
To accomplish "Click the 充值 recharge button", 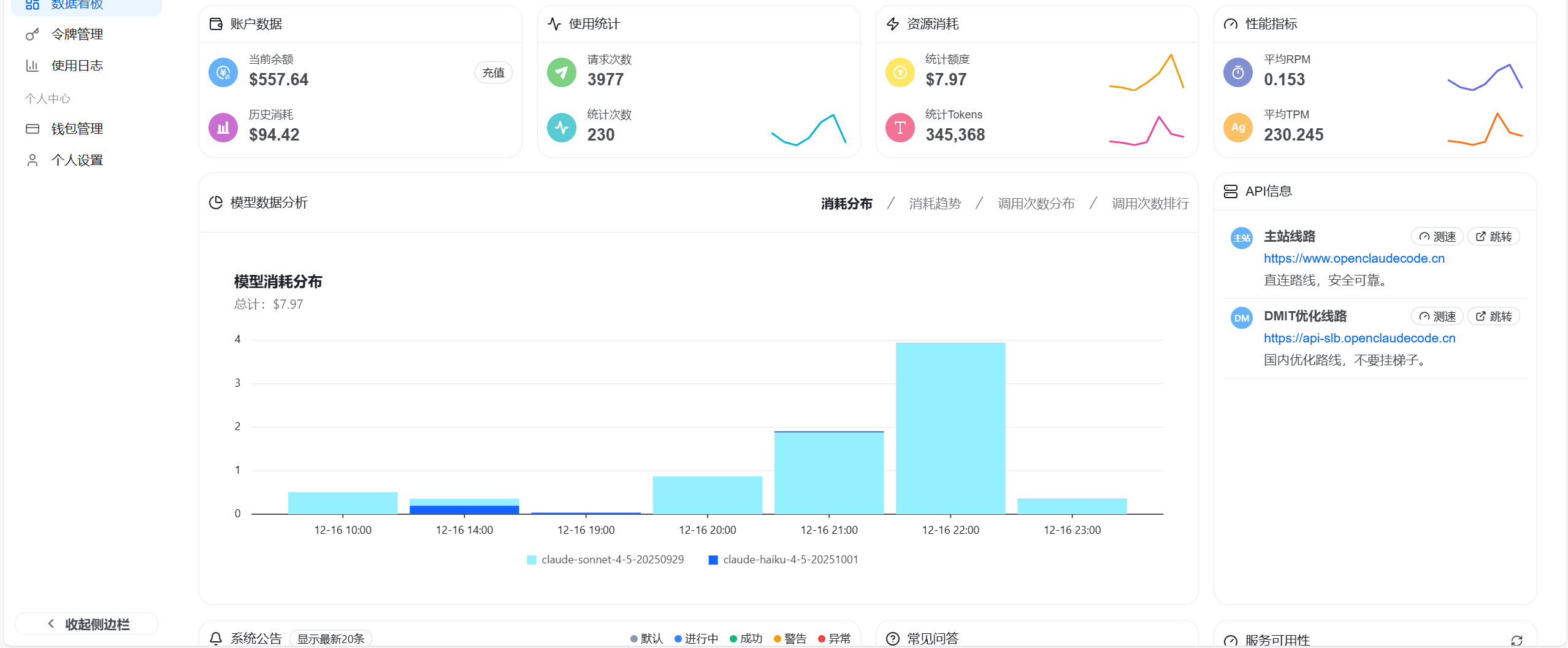I will [x=493, y=72].
